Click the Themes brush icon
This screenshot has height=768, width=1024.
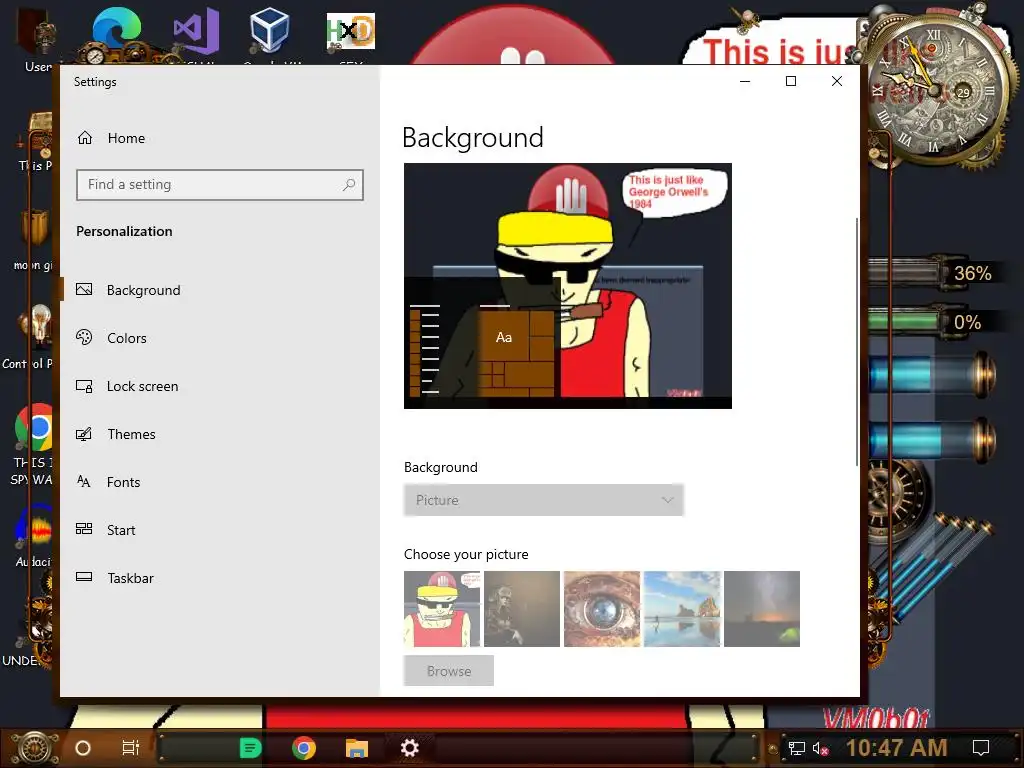[84, 434]
